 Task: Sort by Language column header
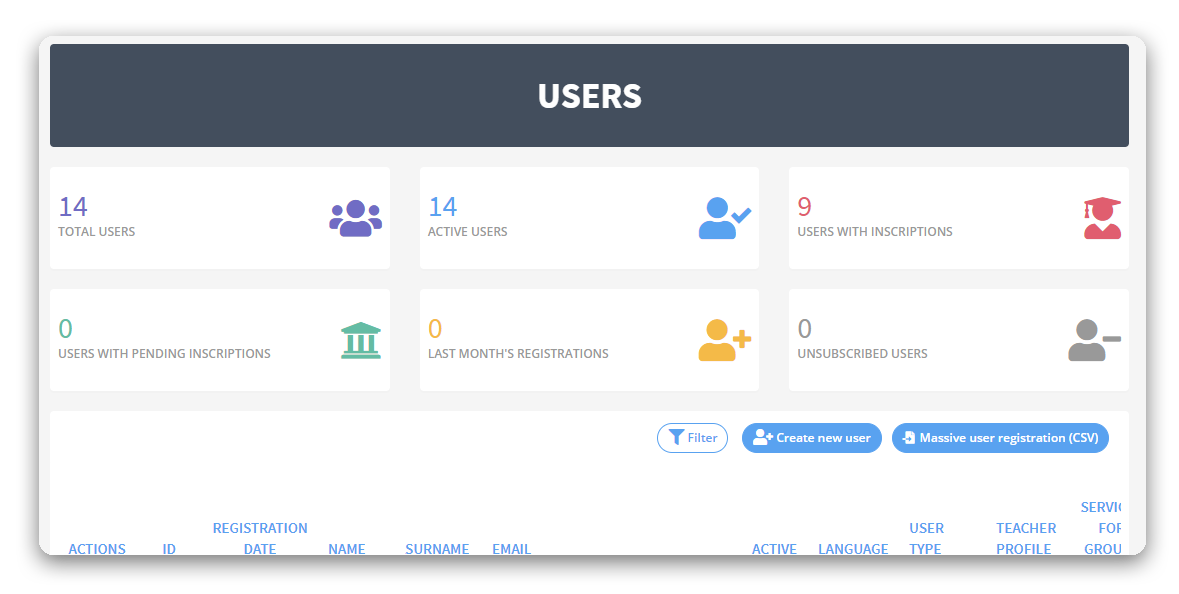[853, 548]
